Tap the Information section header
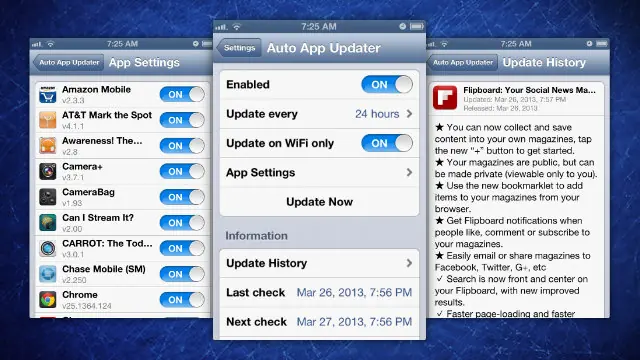The image size is (640, 360). [256, 236]
